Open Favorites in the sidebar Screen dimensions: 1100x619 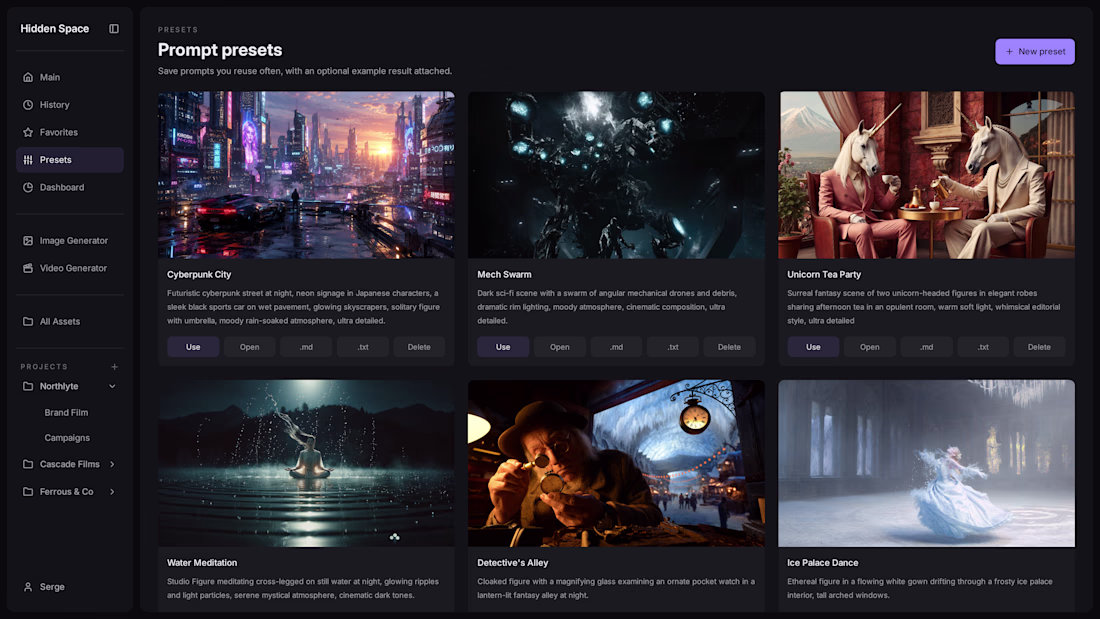[69, 132]
